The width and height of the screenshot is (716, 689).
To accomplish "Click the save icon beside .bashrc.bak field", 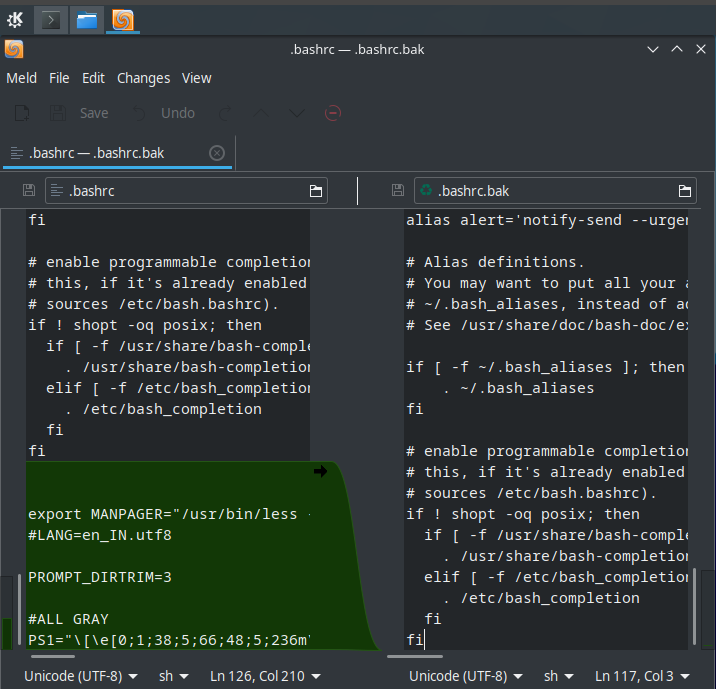I will [398, 190].
